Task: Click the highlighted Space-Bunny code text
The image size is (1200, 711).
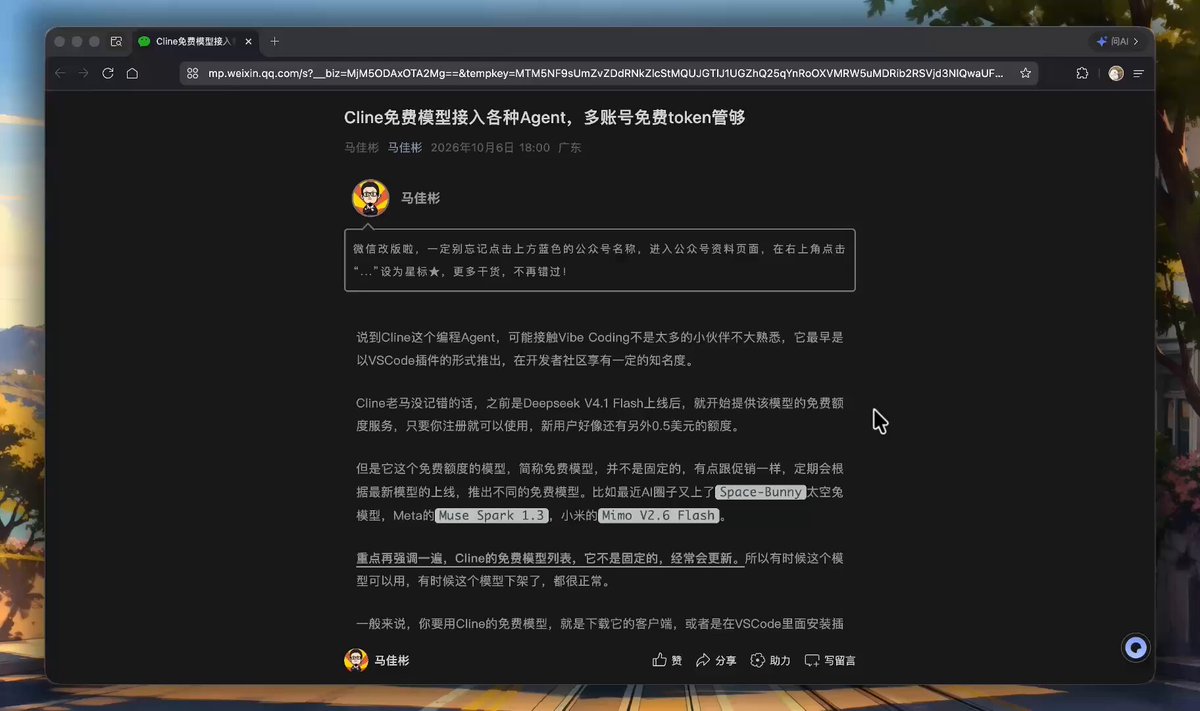Action: click(761, 492)
